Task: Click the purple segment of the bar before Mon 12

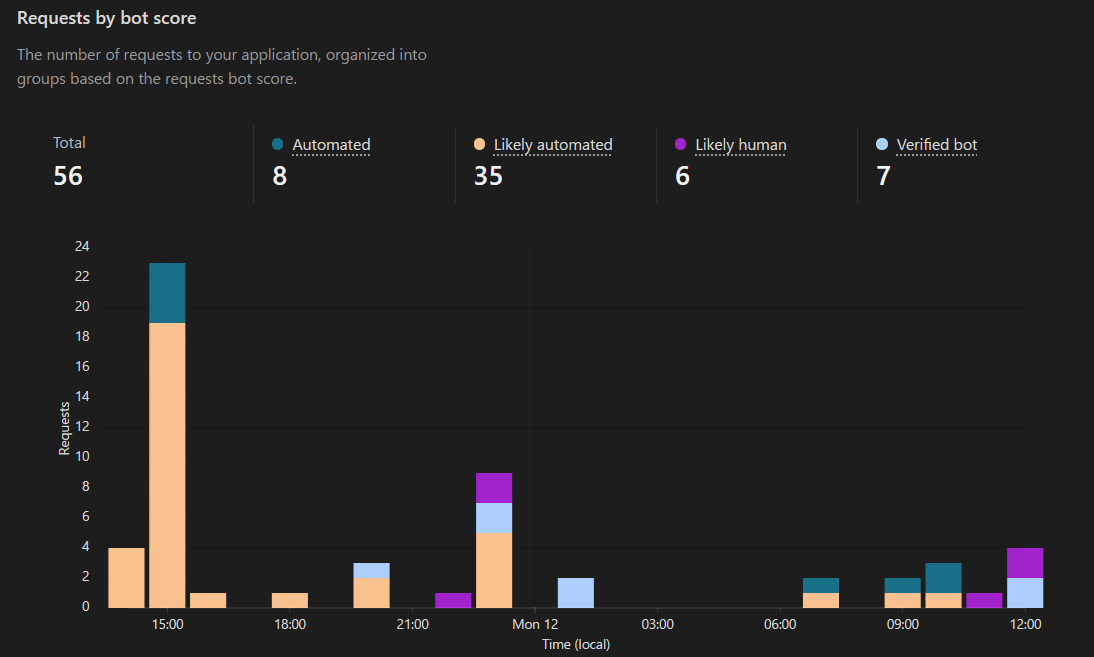Action: pyautogui.click(x=494, y=488)
